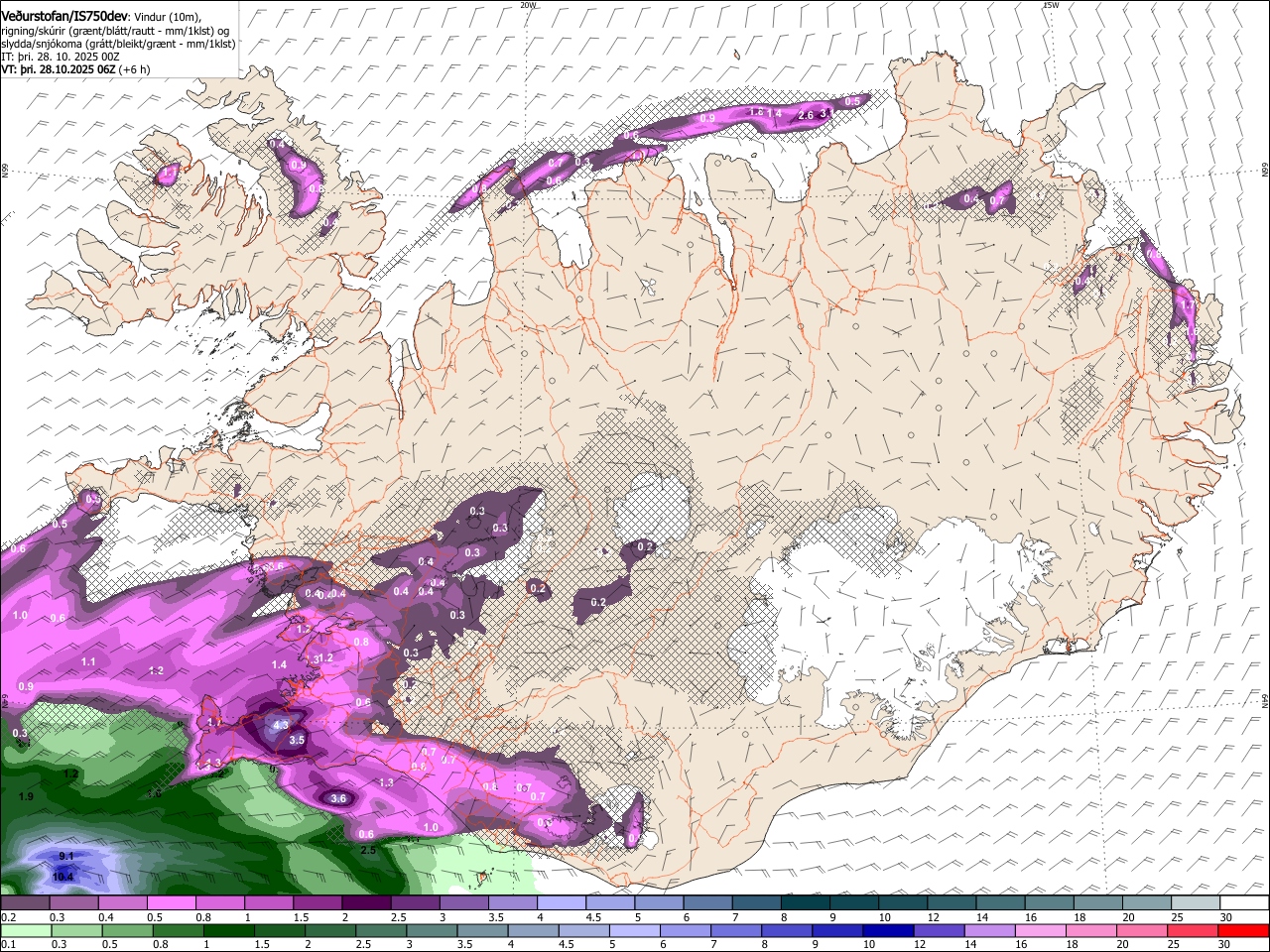Click the pale green 0.1 swatch on rain scale

point(25,930)
